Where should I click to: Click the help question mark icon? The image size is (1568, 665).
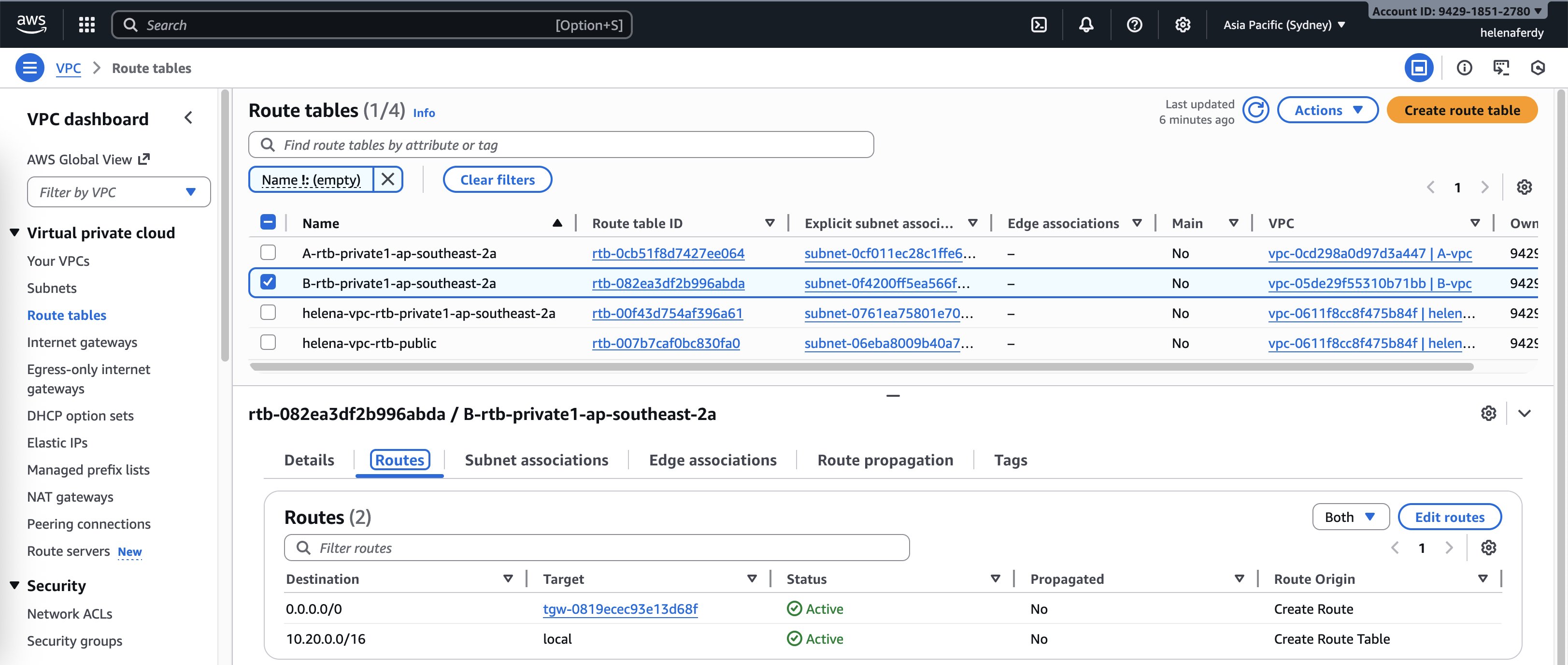pos(1134,25)
